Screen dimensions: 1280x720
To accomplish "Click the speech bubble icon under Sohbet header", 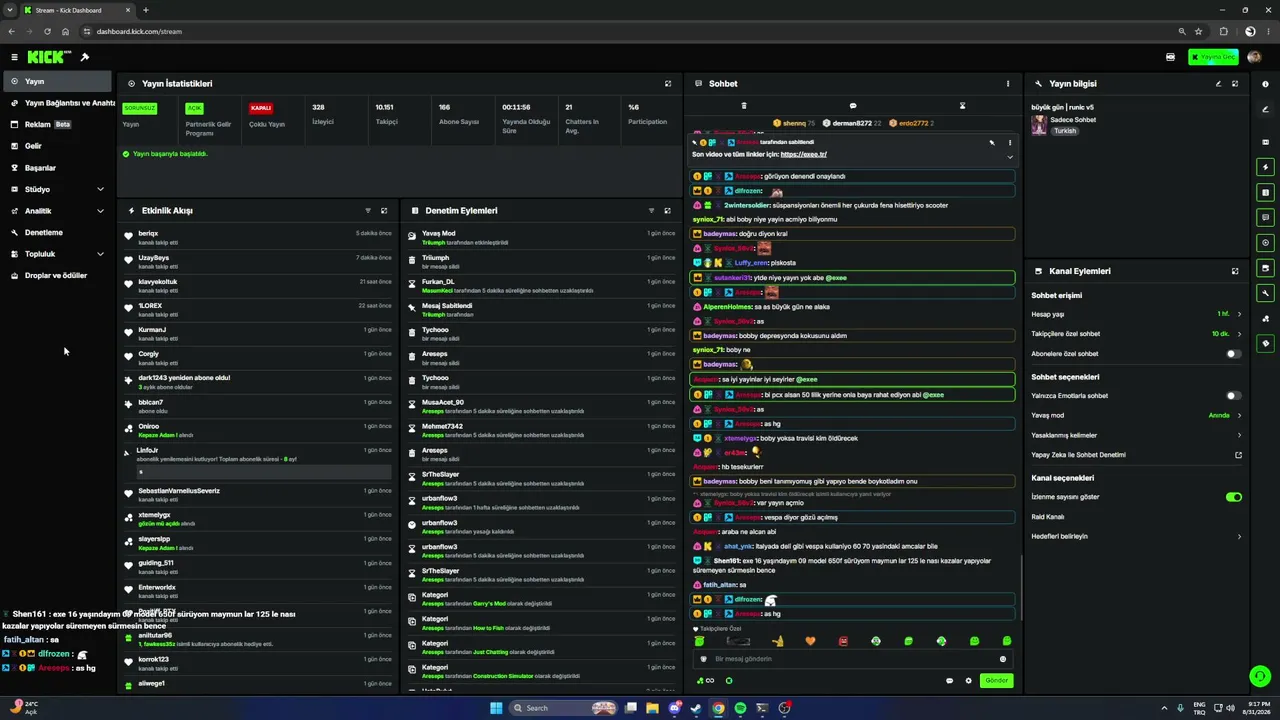I will (x=853, y=106).
